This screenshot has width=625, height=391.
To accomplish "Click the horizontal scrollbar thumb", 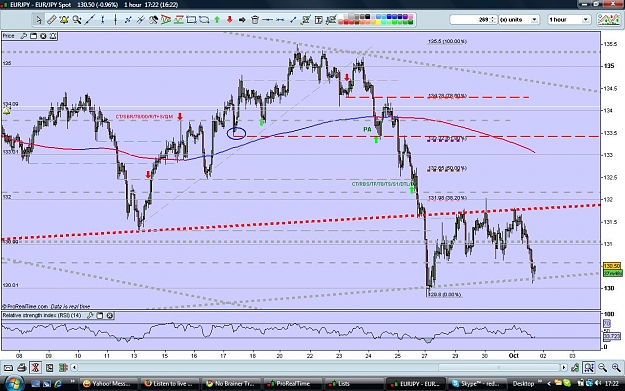I will [499, 367].
